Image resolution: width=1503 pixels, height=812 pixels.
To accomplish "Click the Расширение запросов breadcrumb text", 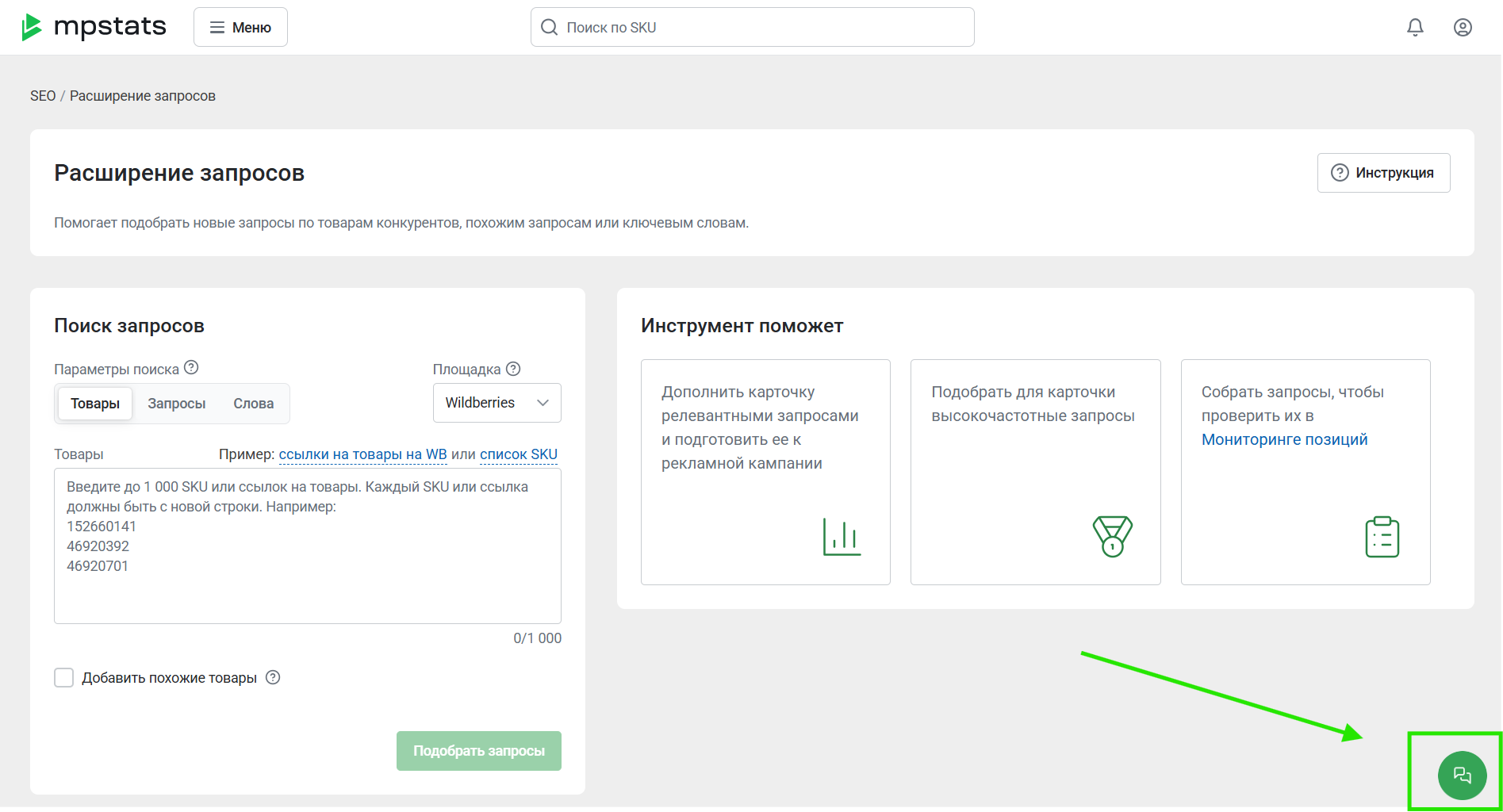I will coord(143,96).
